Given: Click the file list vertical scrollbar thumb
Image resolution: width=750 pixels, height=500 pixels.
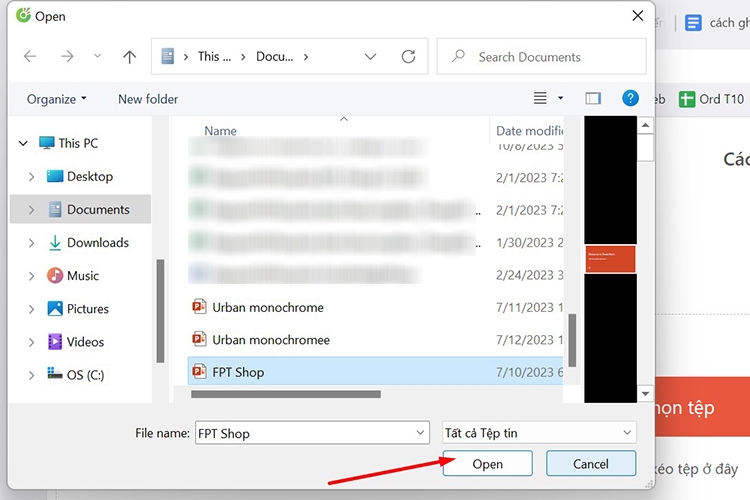Looking at the screenshot, I should point(572,340).
